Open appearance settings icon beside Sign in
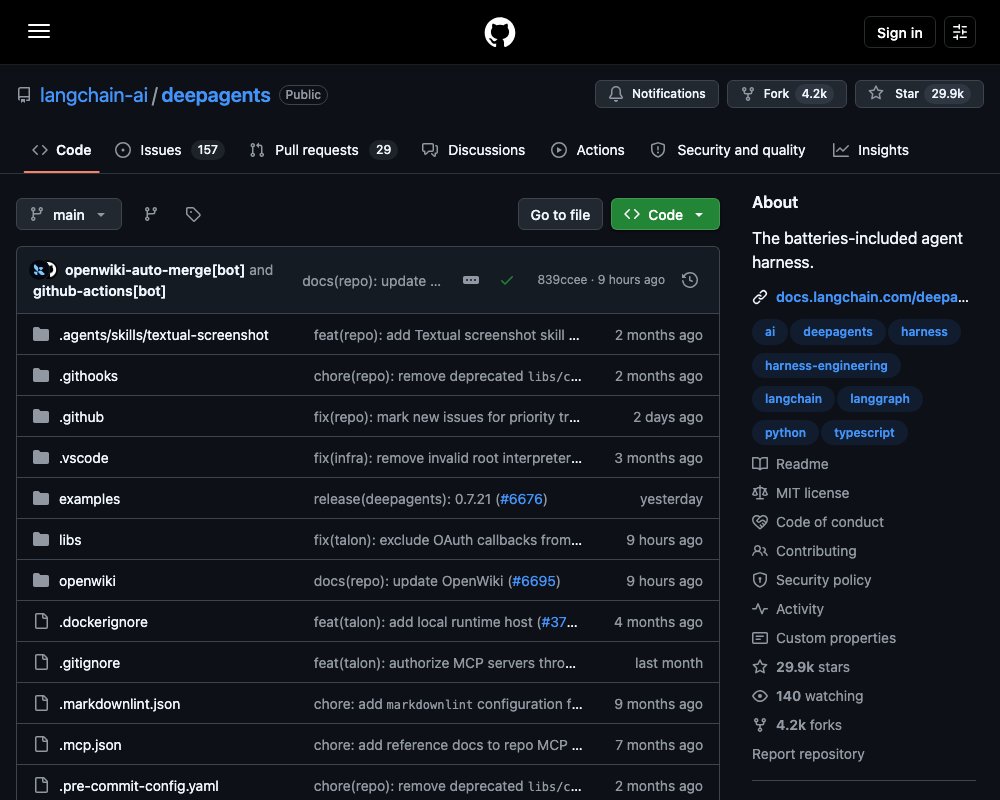Image resolution: width=1000 pixels, height=800 pixels. 960,32
